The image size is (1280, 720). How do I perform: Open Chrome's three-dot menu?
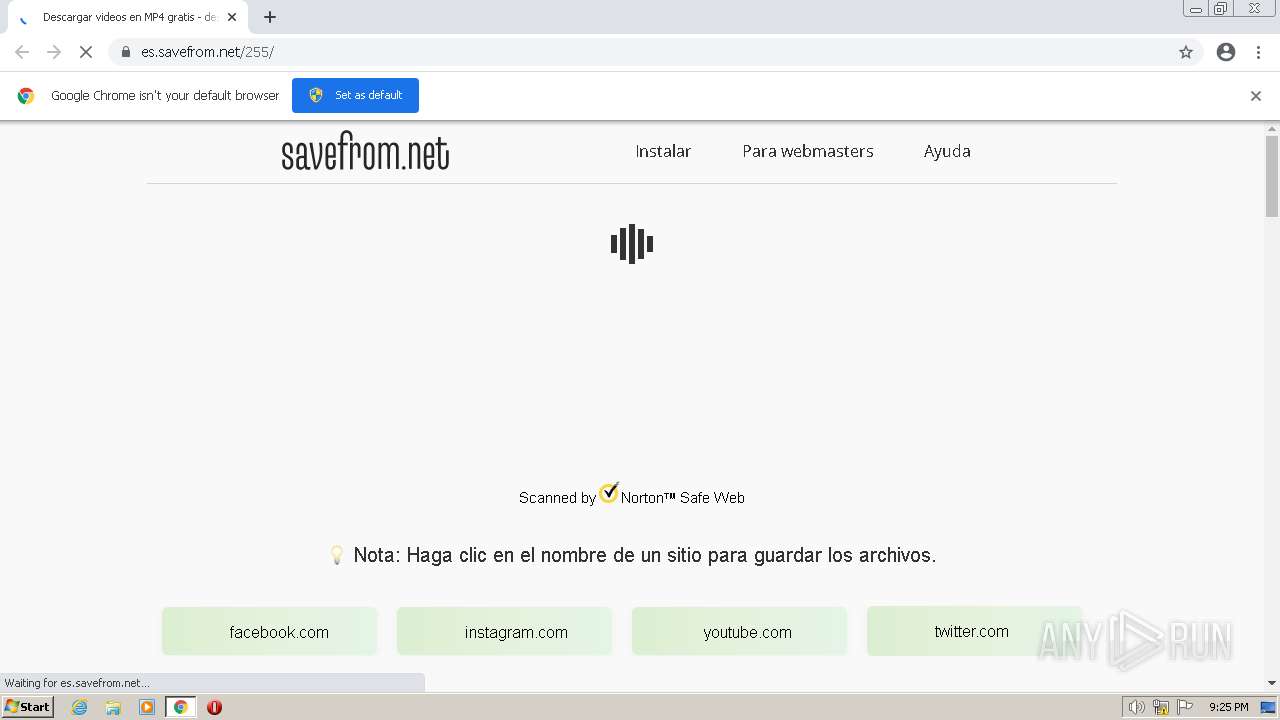[1258, 52]
